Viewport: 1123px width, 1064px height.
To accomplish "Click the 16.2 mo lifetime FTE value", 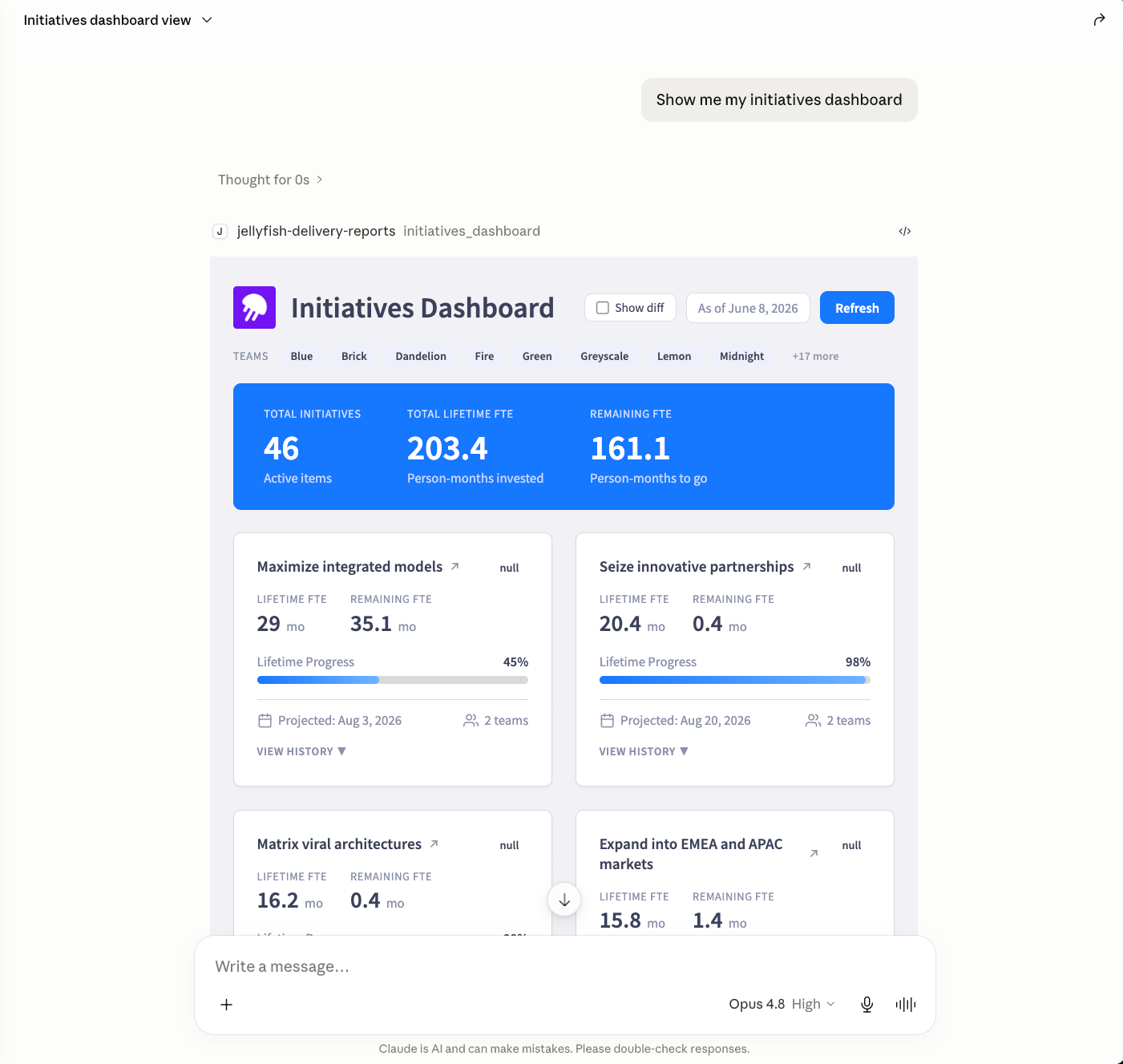I will (289, 900).
